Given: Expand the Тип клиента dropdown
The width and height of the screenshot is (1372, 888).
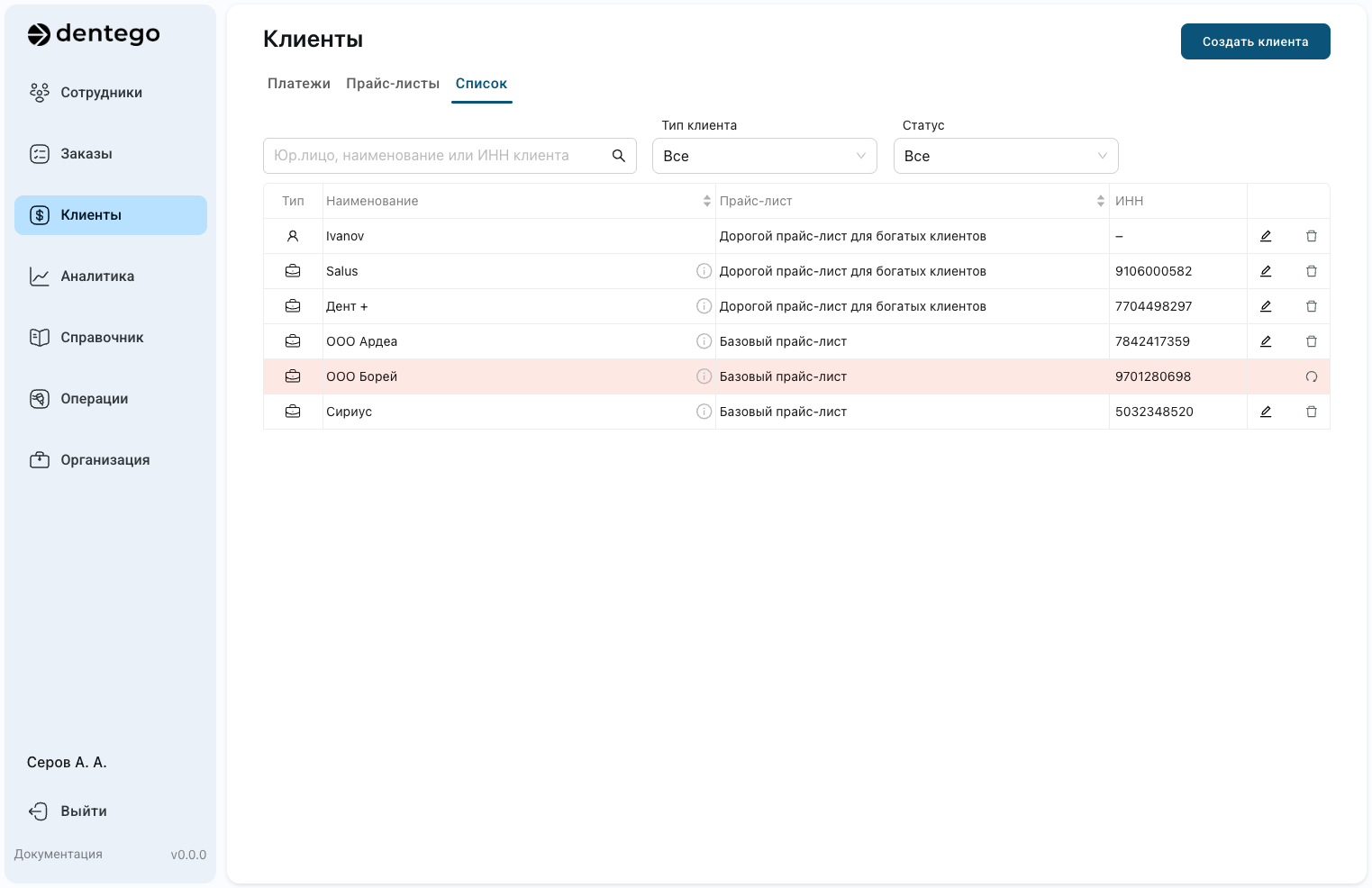Looking at the screenshot, I should coord(764,156).
